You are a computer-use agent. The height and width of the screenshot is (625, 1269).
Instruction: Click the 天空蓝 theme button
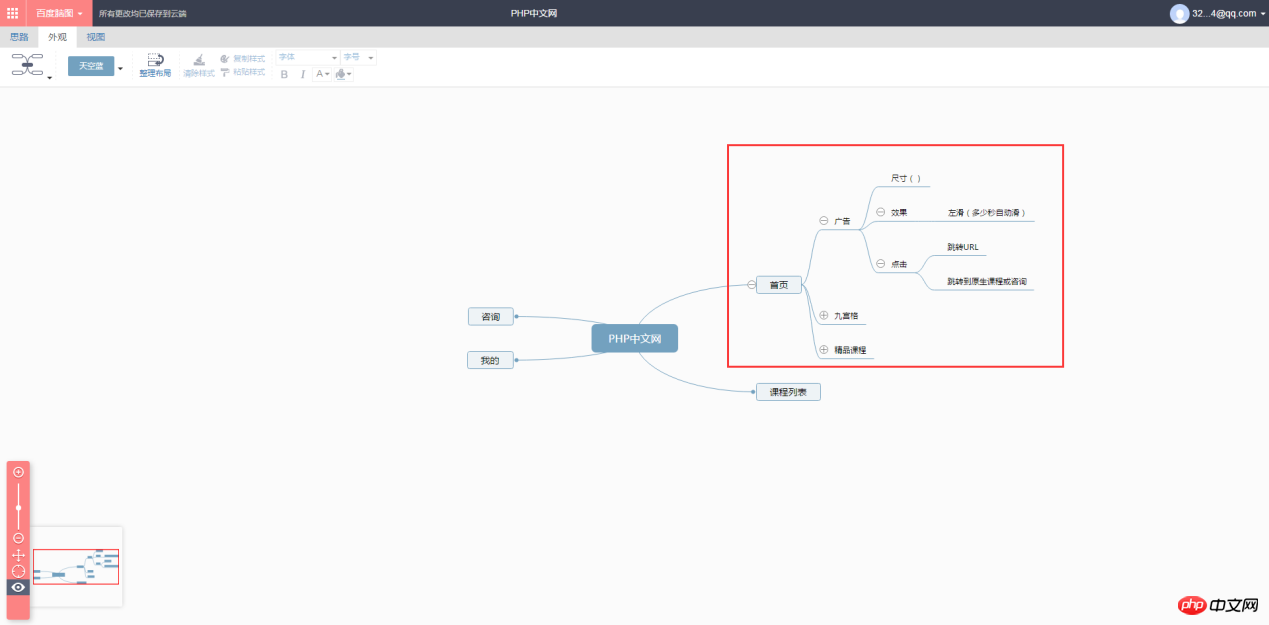pyautogui.click(x=91, y=66)
